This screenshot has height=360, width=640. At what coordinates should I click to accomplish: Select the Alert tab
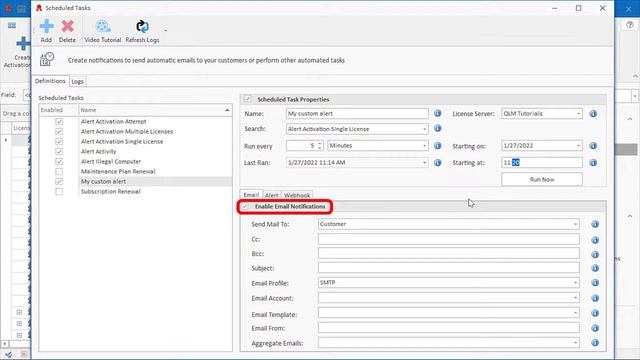coord(271,195)
